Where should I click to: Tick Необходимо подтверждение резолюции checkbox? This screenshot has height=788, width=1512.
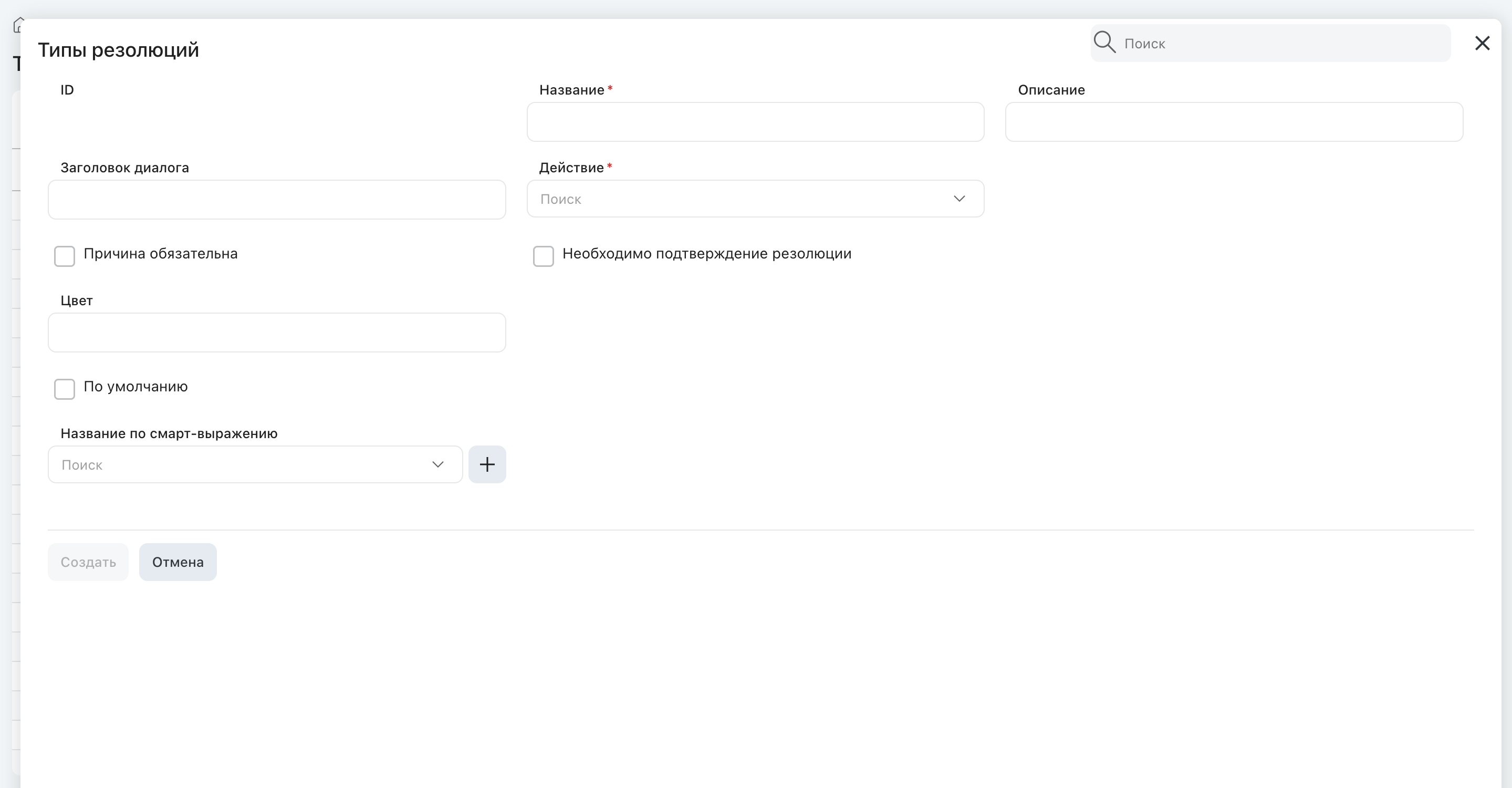(x=544, y=256)
